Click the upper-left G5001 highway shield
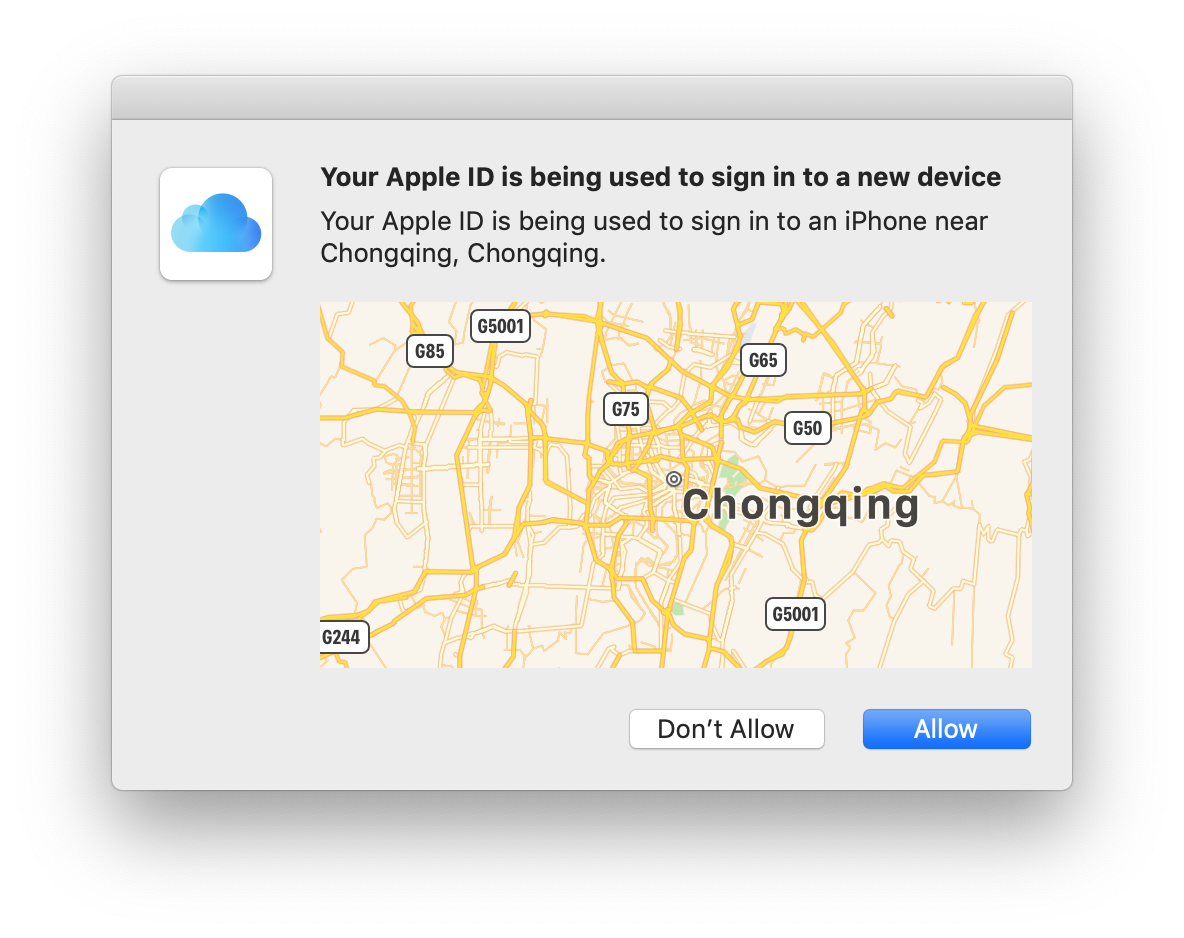The image size is (1184, 938). point(500,326)
